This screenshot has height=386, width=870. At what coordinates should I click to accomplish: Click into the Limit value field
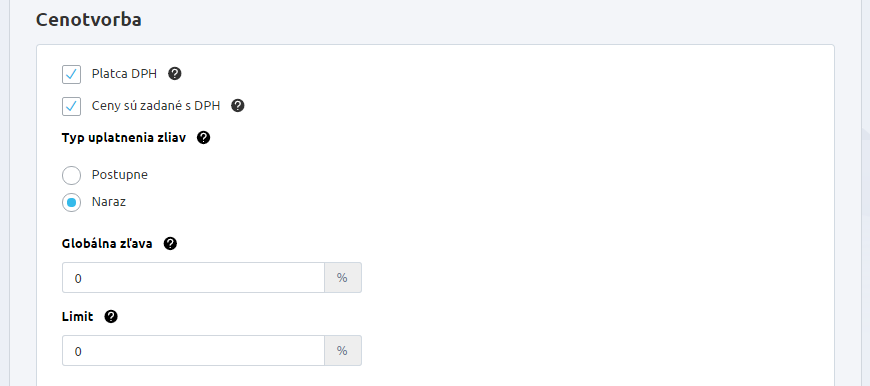point(193,351)
